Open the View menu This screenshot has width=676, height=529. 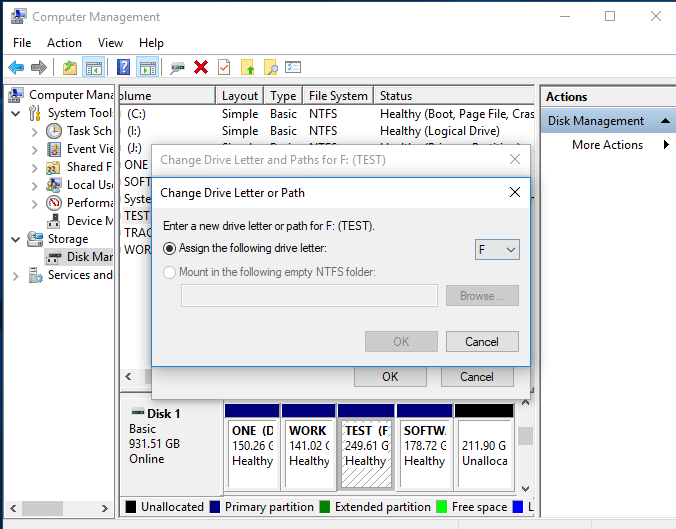pyautogui.click(x=110, y=43)
